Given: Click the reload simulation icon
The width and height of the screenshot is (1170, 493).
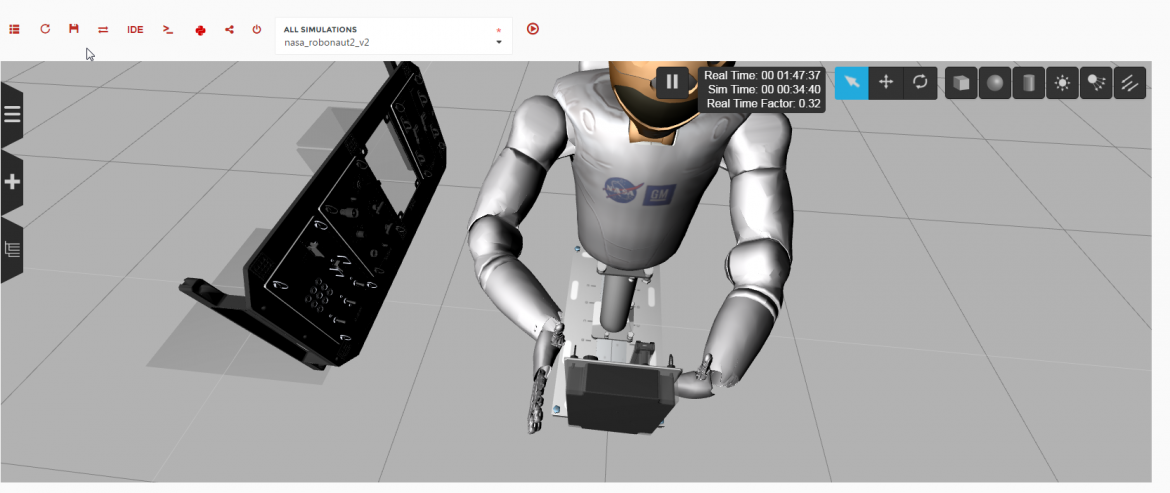Looking at the screenshot, I should pos(45,29).
